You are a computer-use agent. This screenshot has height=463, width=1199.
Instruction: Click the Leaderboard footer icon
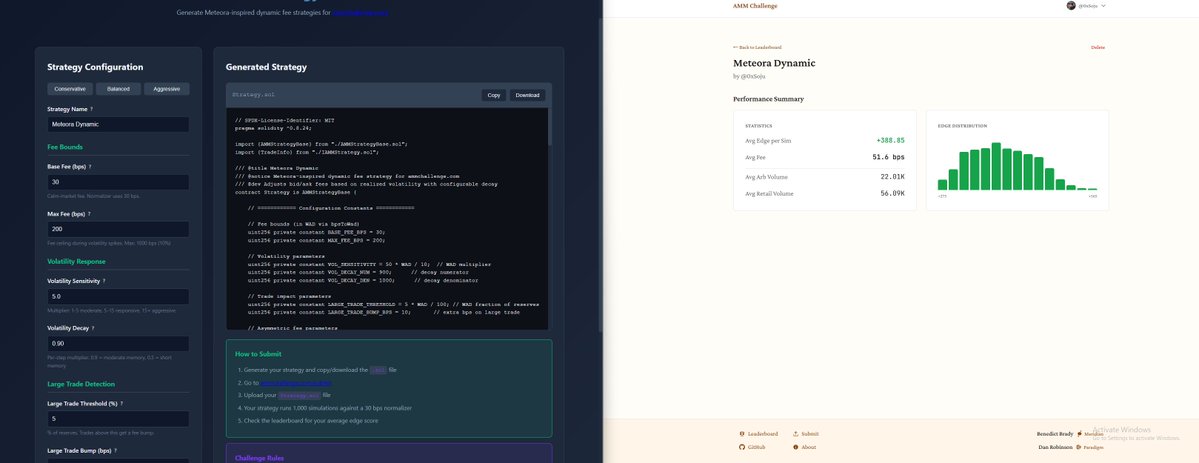[x=742, y=434]
